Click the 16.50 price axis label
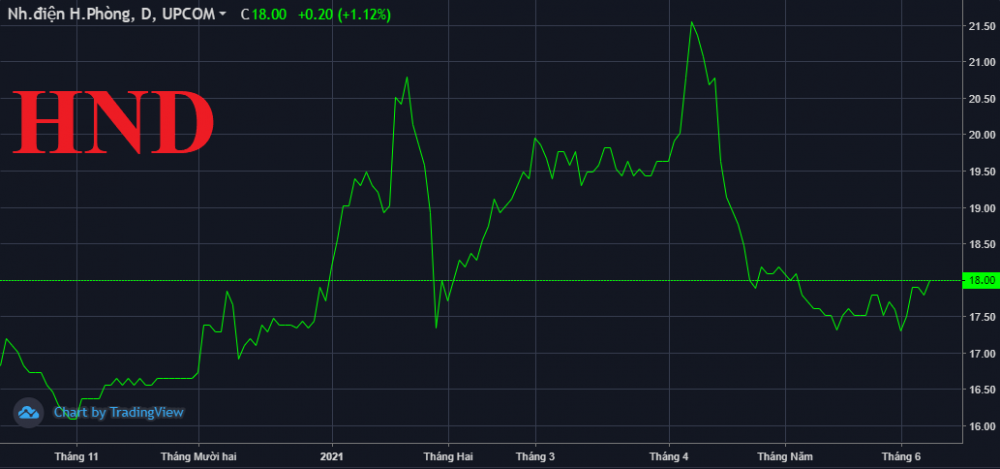The height and width of the screenshot is (469, 1000). point(982,390)
